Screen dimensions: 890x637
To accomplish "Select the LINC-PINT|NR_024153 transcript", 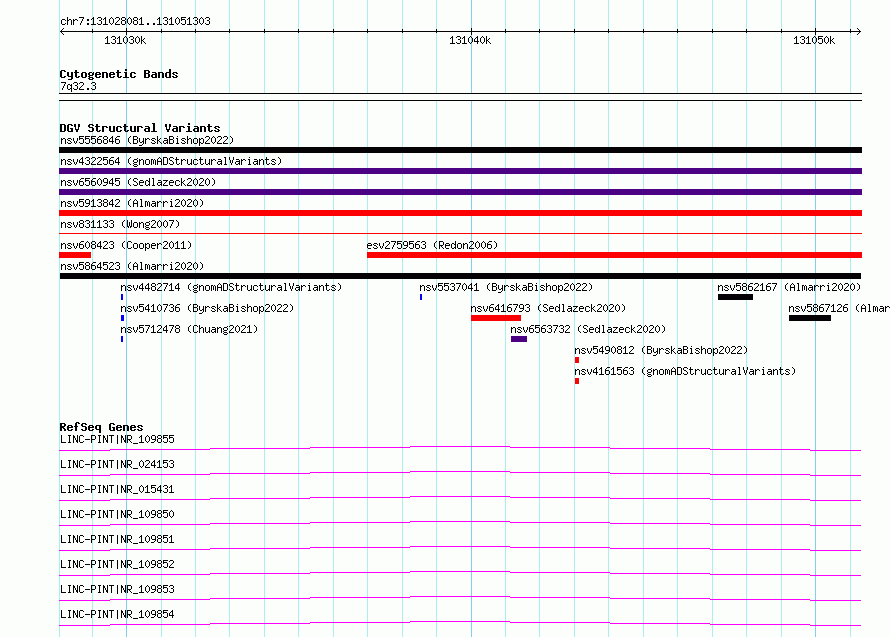I will tap(460, 469).
